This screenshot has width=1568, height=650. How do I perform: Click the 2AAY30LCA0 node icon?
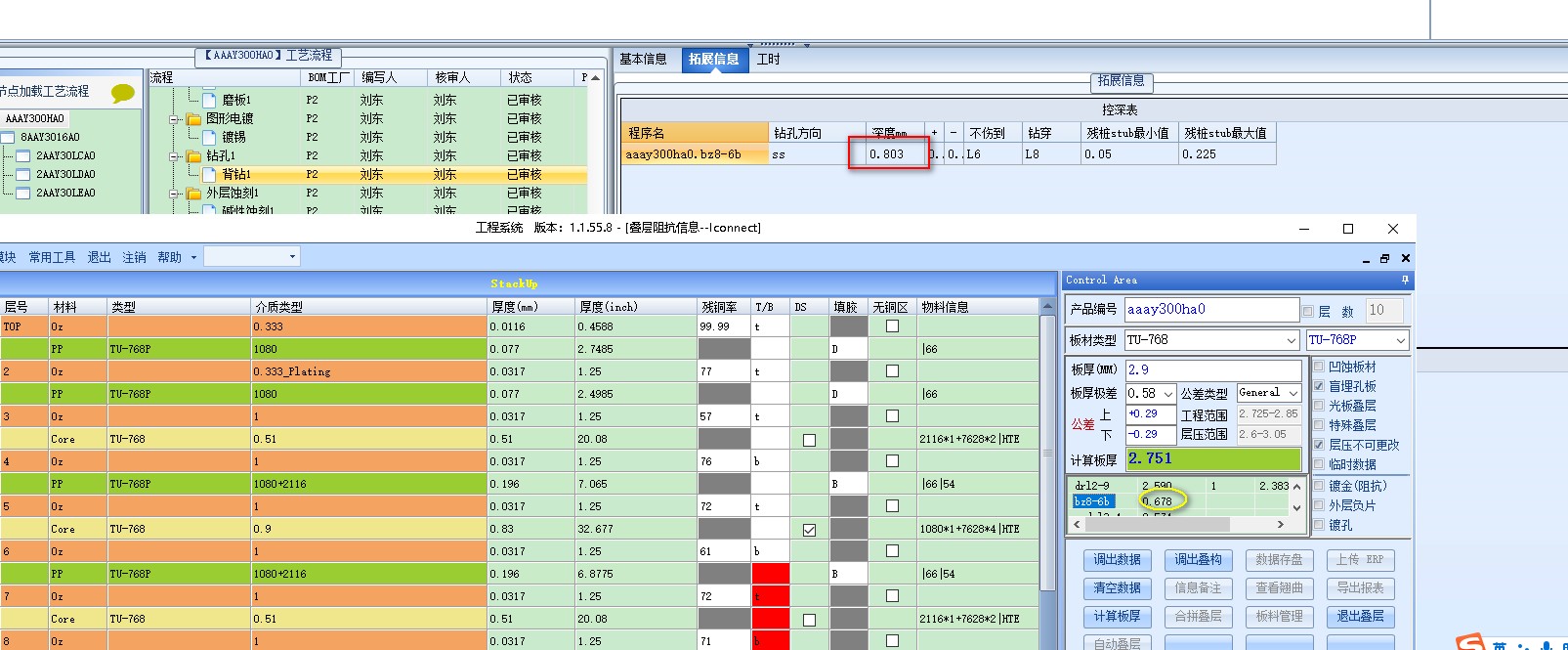tap(23, 156)
